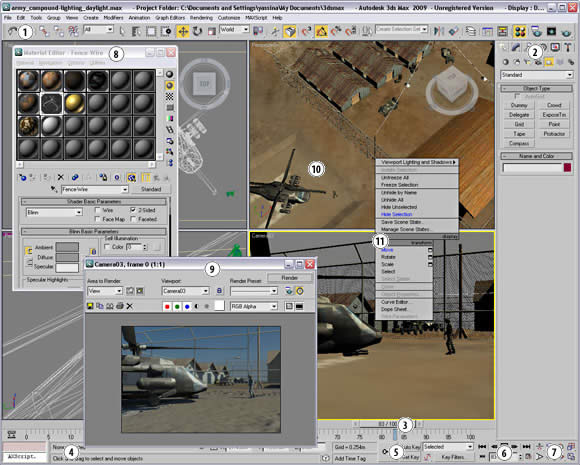Click Get Material in Material Editor
This screenshot has height=465, width=580.
[22, 178]
